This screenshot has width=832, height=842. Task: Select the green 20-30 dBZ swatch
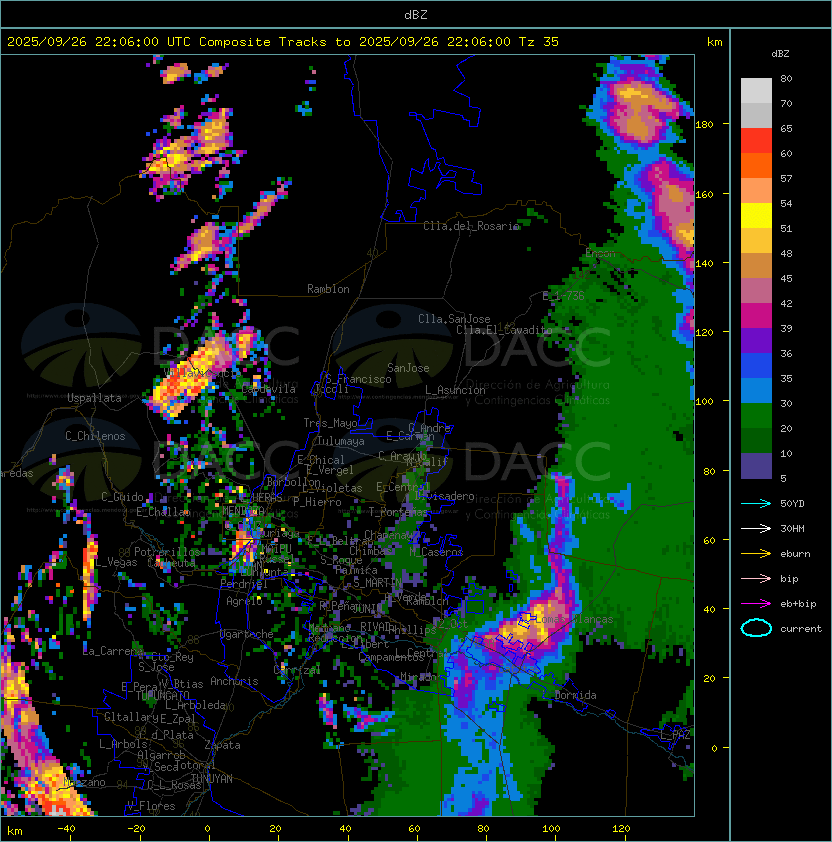pyautogui.click(x=756, y=415)
